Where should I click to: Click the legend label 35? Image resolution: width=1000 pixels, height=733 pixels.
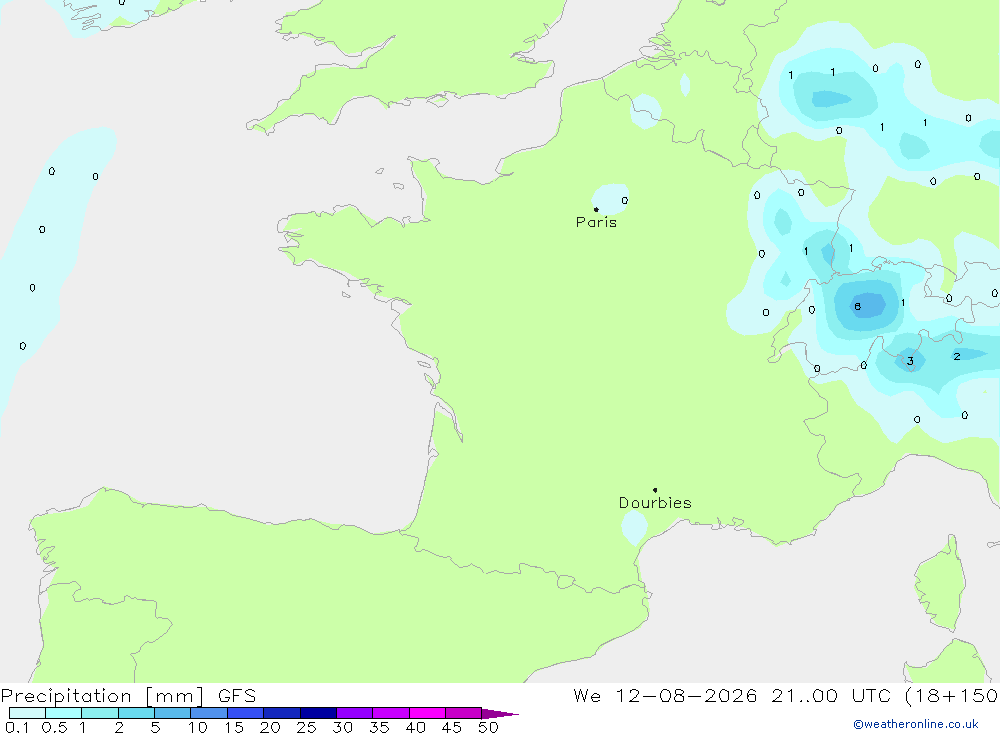(379, 727)
